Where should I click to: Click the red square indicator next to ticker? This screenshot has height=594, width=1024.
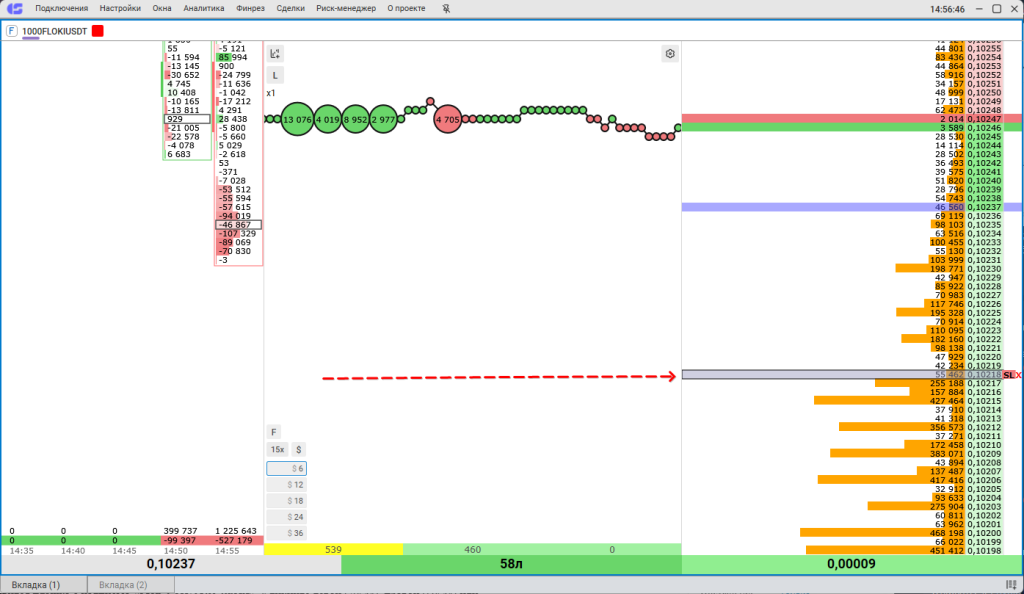pyautogui.click(x=97, y=31)
